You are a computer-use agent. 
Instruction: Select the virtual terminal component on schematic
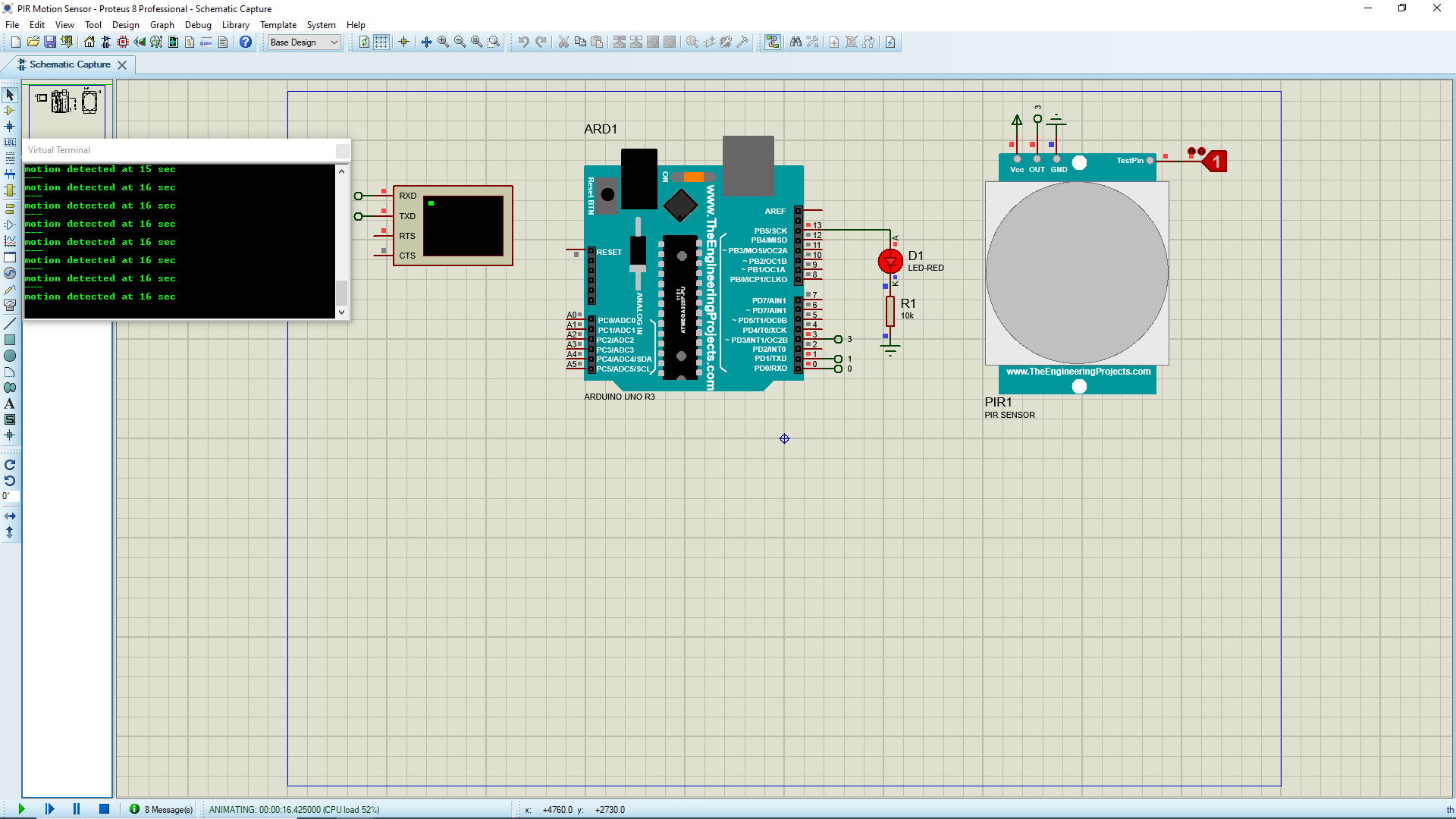pyautogui.click(x=453, y=225)
